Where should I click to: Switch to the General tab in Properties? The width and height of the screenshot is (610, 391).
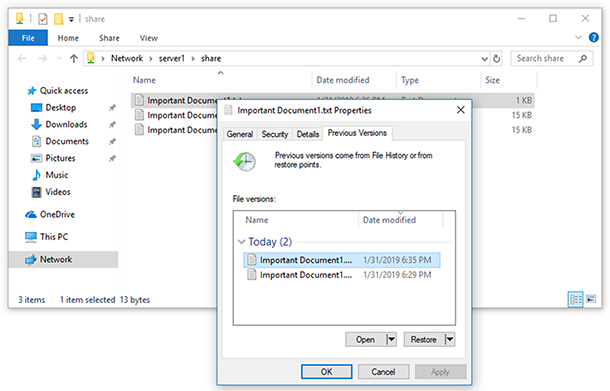point(240,134)
